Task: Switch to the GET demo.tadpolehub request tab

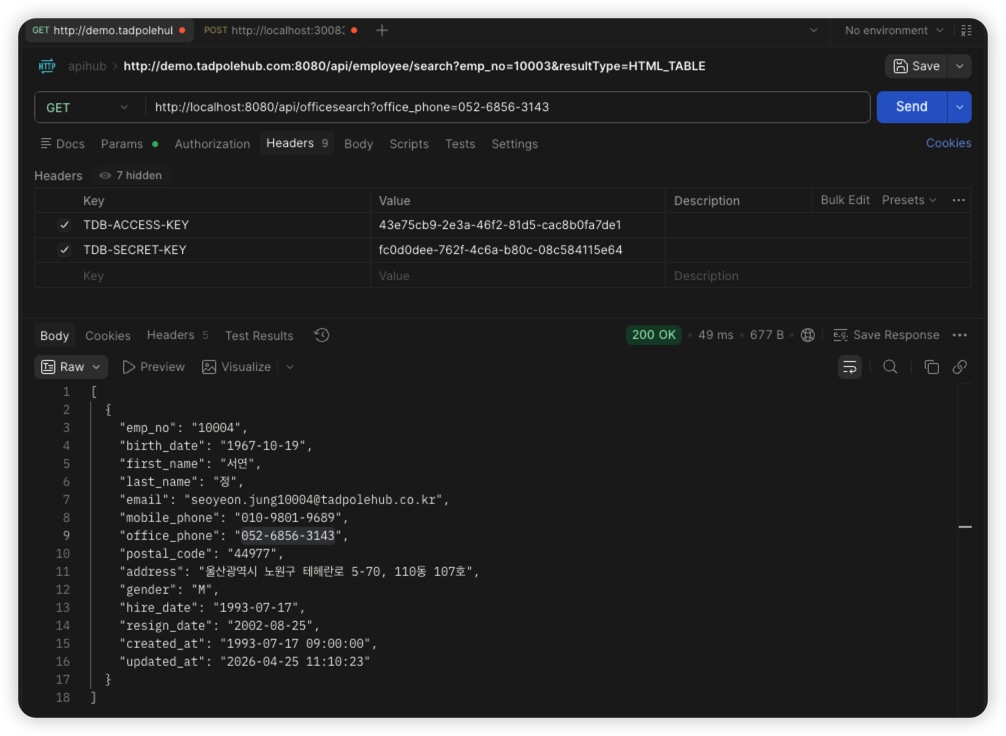Action: [109, 30]
